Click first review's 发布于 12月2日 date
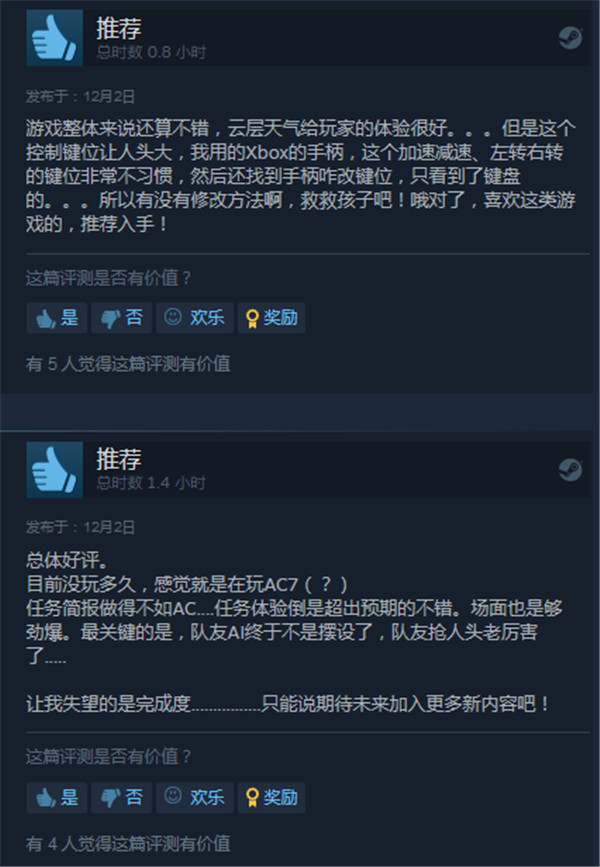Image resolution: width=600 pixels, height=867 pixels. point(80,97)
